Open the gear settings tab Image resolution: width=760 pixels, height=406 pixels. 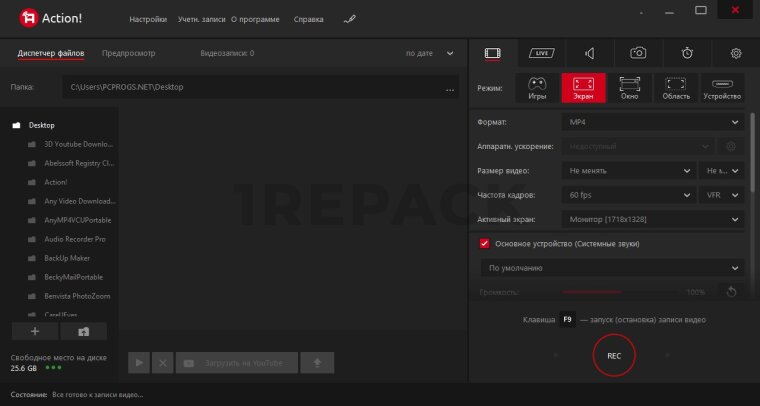(x=736, y=52)
